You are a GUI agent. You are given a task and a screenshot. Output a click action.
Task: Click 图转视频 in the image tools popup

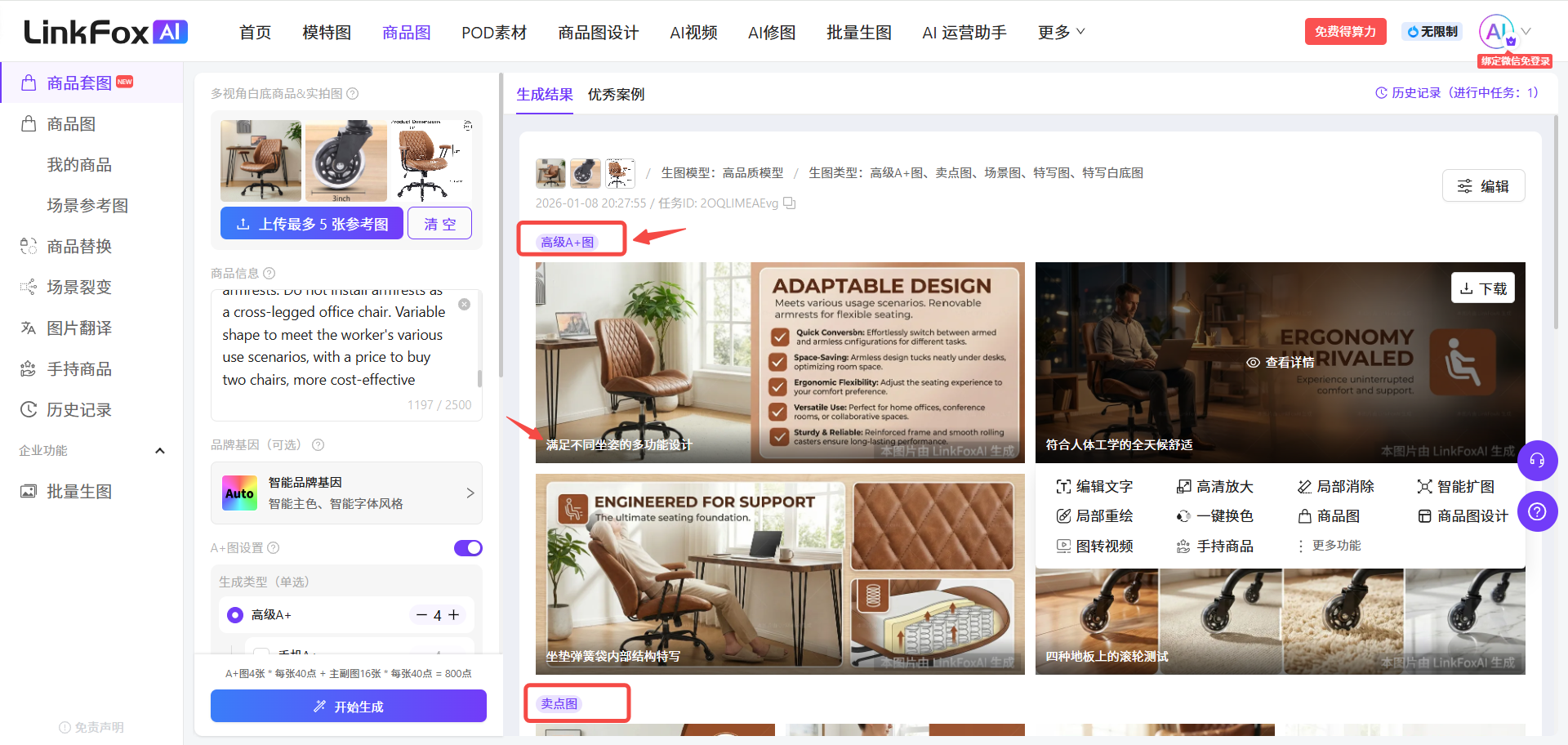pyautogui.click(x=1094, y=546)
